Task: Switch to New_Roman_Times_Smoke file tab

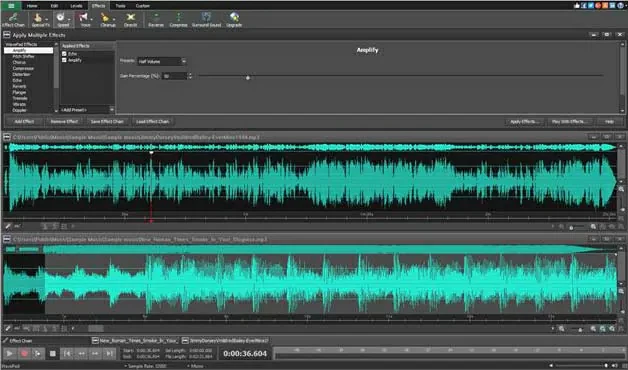Action: (x=135, y=340)
